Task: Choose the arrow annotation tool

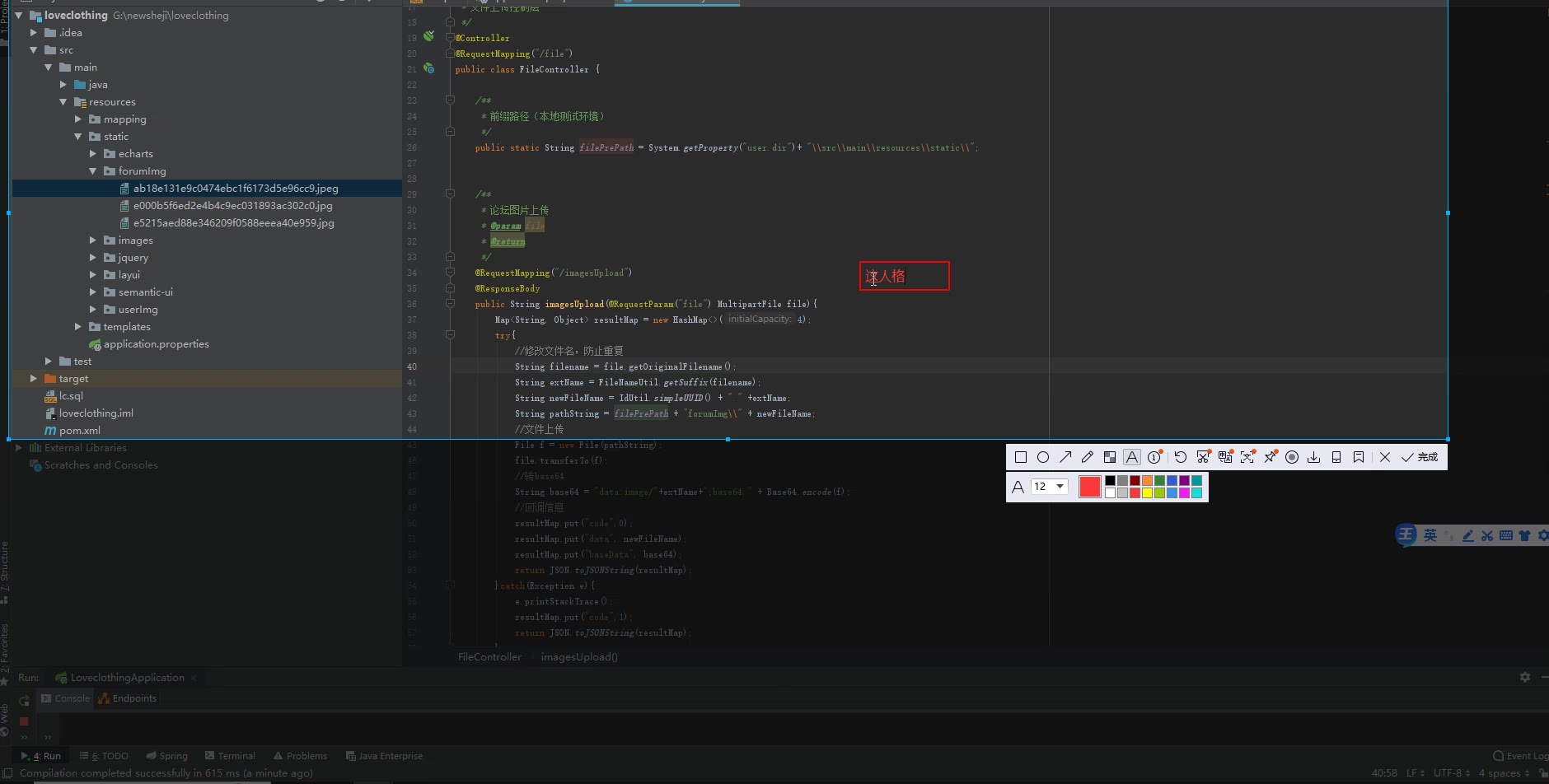Action: 1065,457
